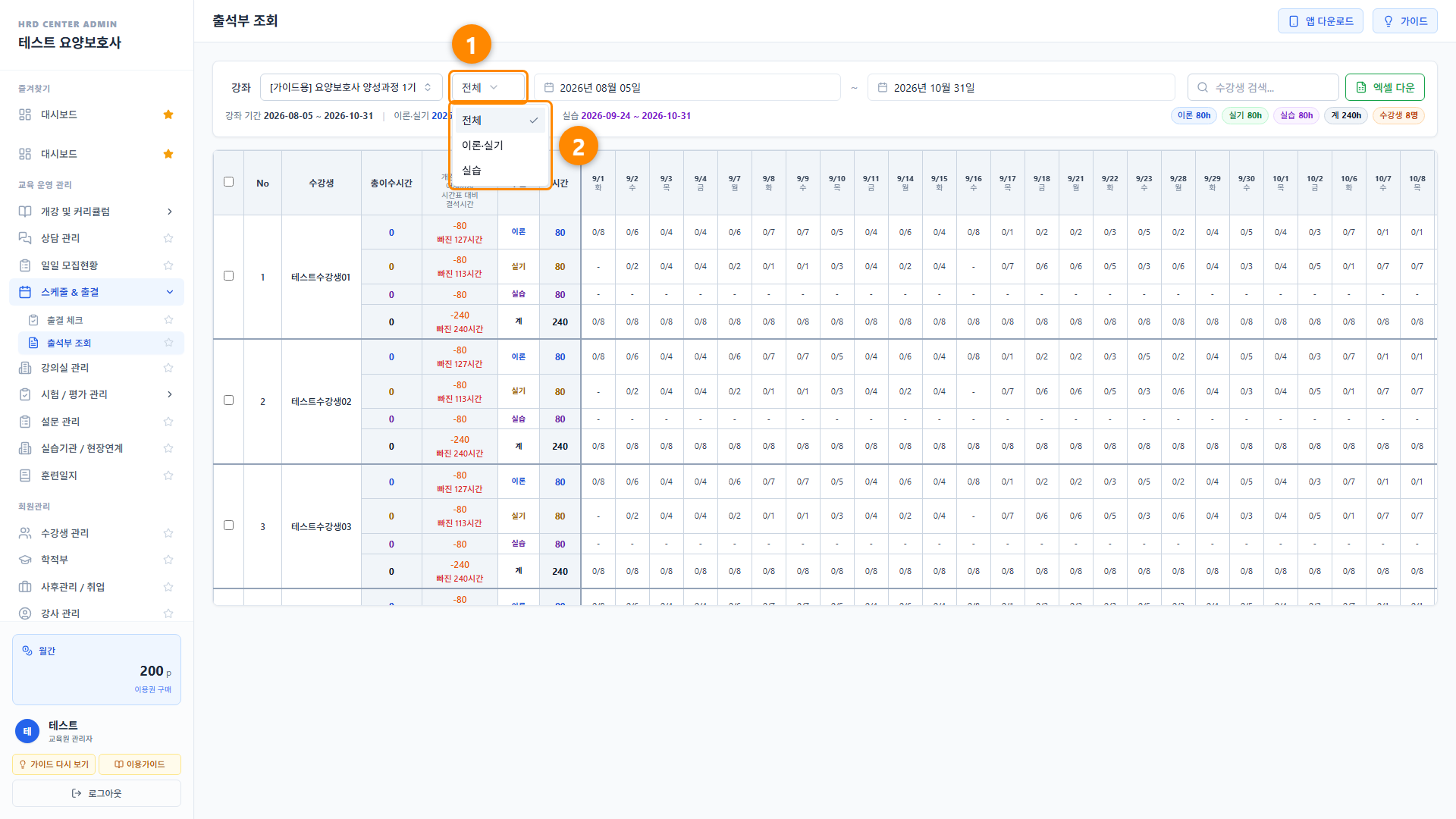Open the 이용가이드 button

(140, 764)
